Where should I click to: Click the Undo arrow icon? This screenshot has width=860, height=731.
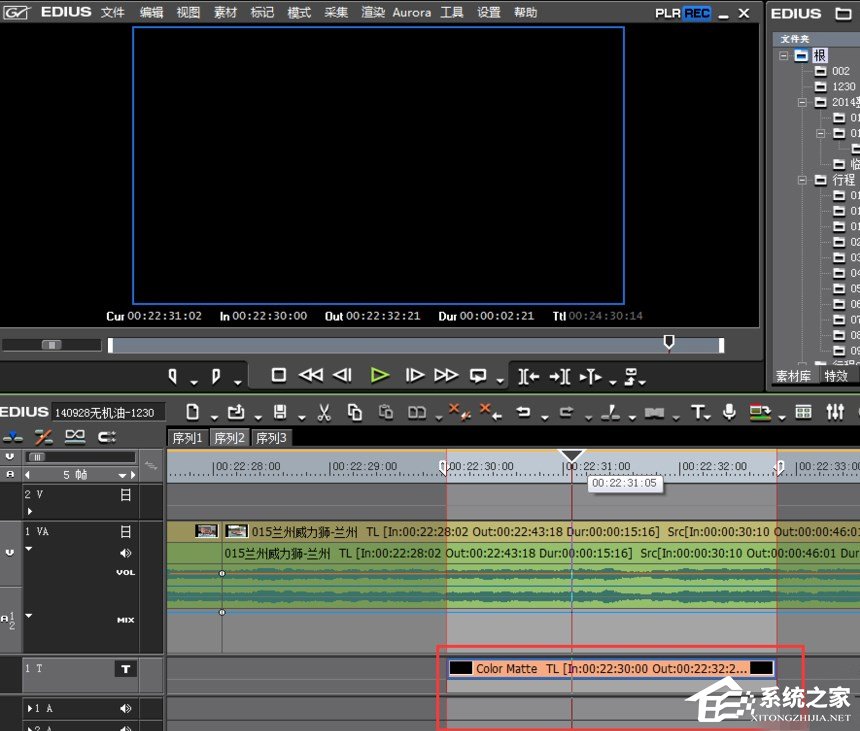tap(522, 412)
